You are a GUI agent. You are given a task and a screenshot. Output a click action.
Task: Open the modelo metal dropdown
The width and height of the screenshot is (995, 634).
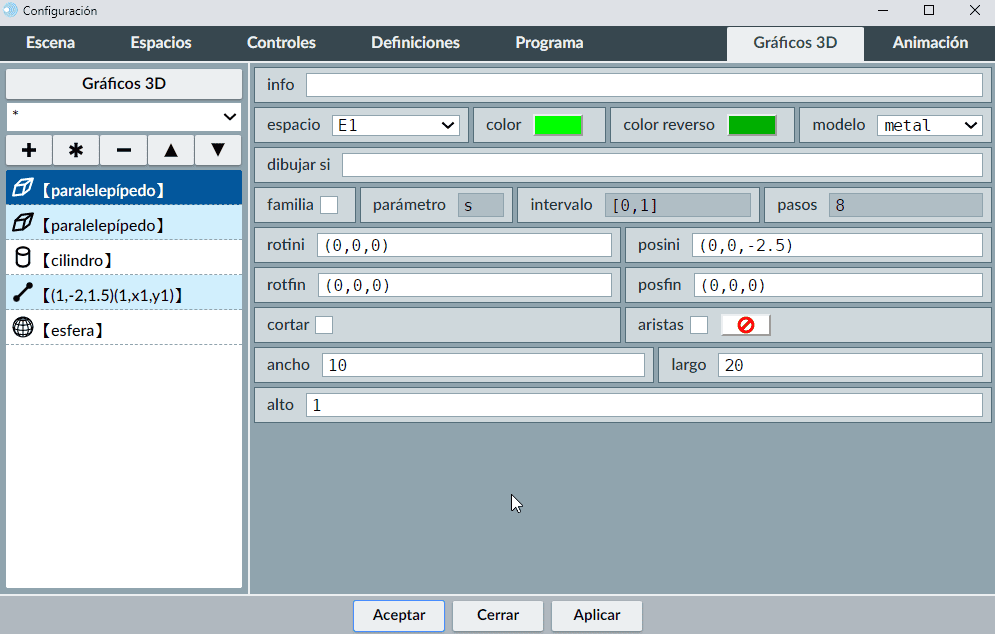coord(929,125)
